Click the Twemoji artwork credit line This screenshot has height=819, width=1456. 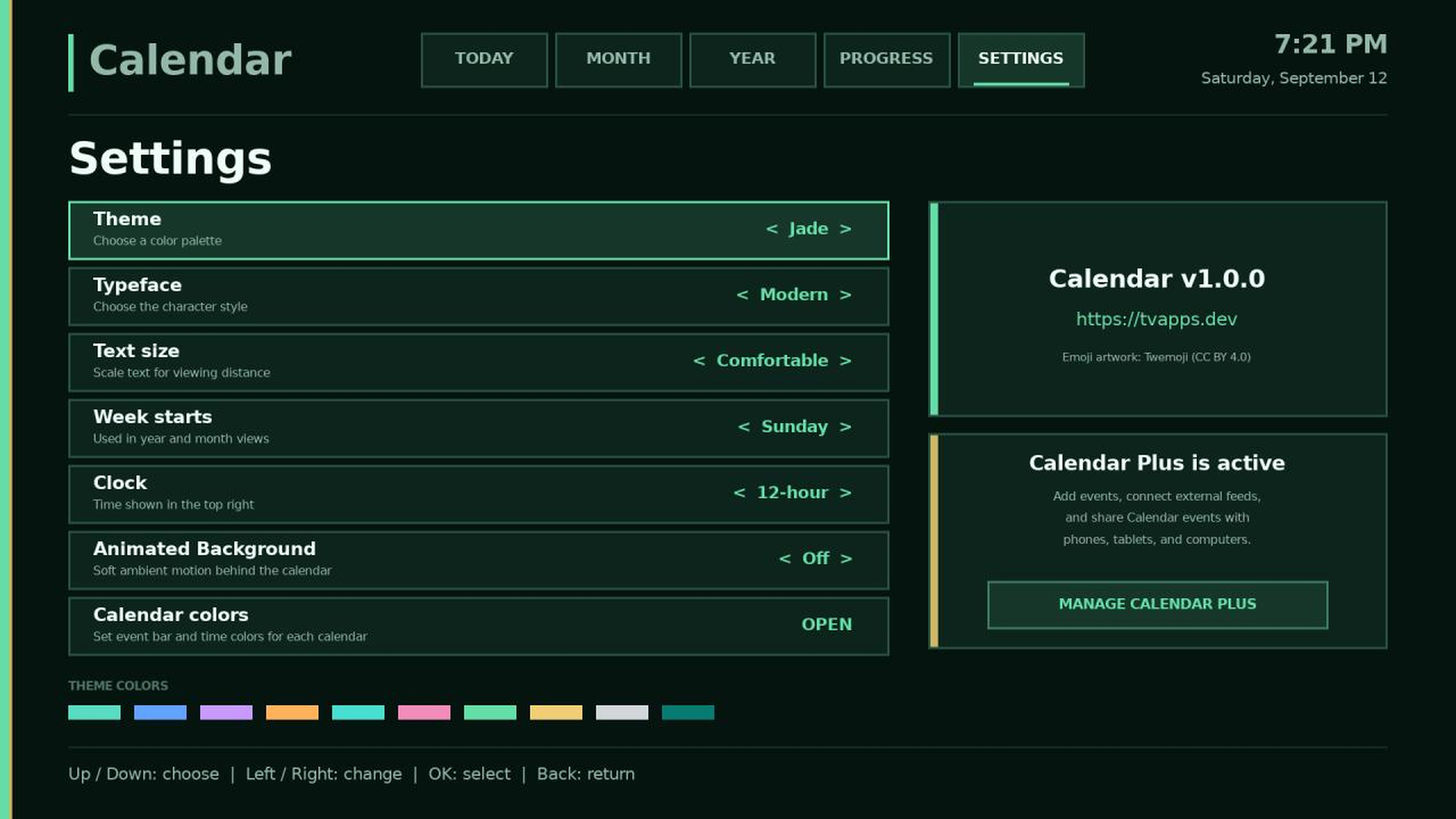click(x=1156, y=357)
